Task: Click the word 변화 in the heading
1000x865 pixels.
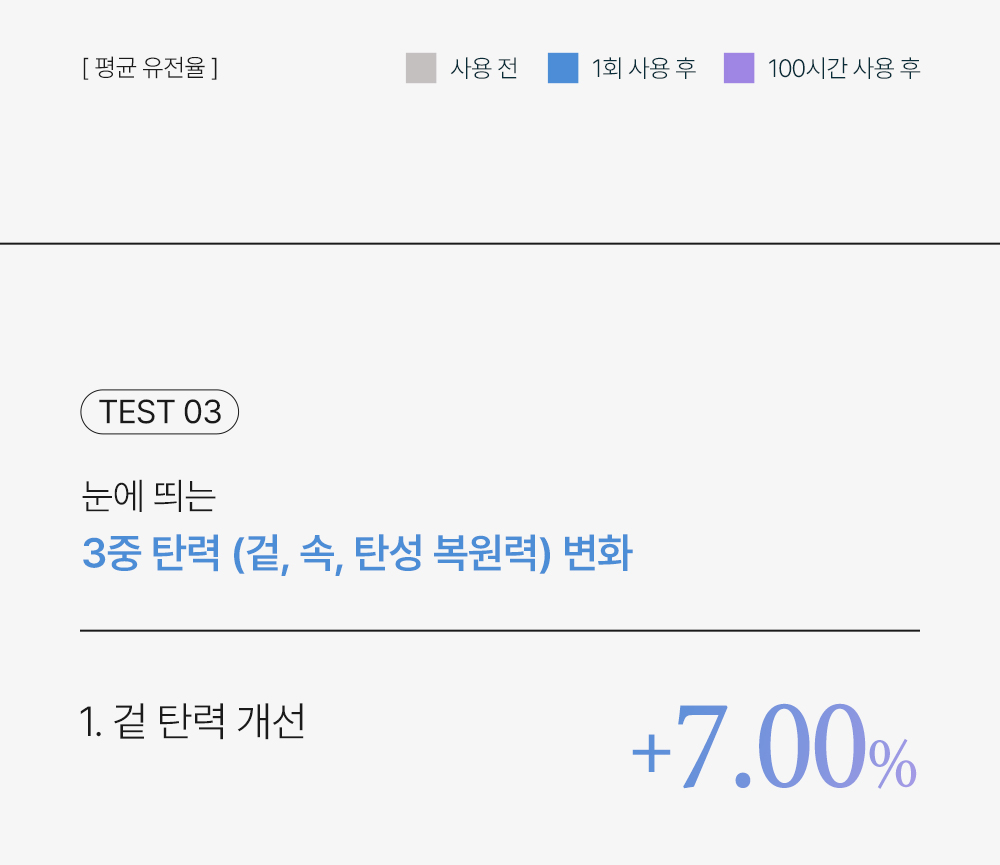Action: (597, 553)
